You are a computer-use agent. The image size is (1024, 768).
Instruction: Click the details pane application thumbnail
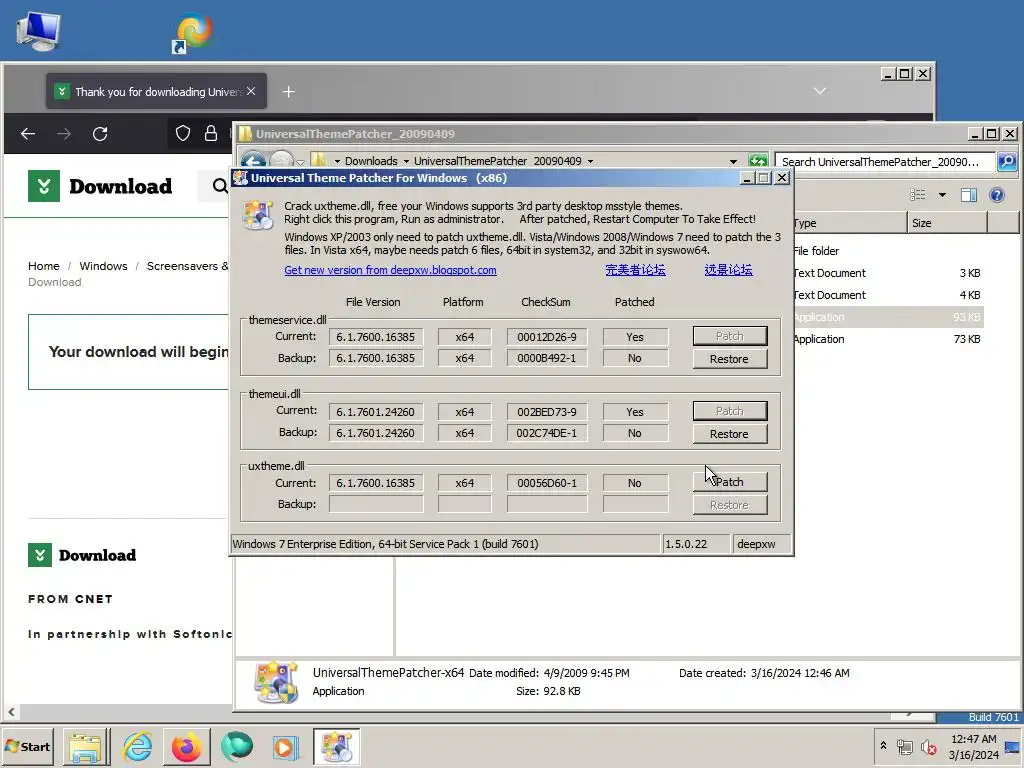pos(276,682)
